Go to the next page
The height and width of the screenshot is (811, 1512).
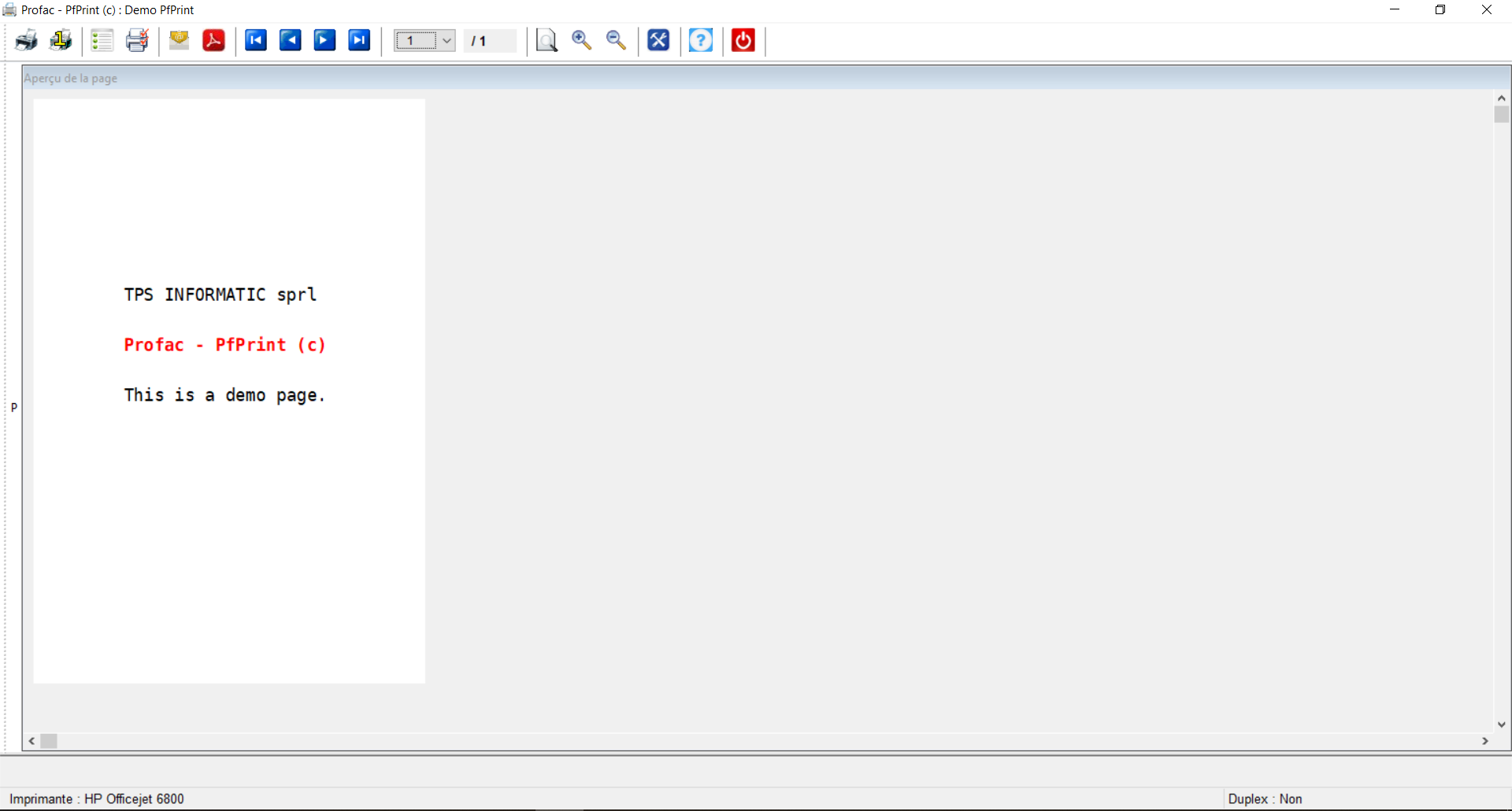click(324, 40)
